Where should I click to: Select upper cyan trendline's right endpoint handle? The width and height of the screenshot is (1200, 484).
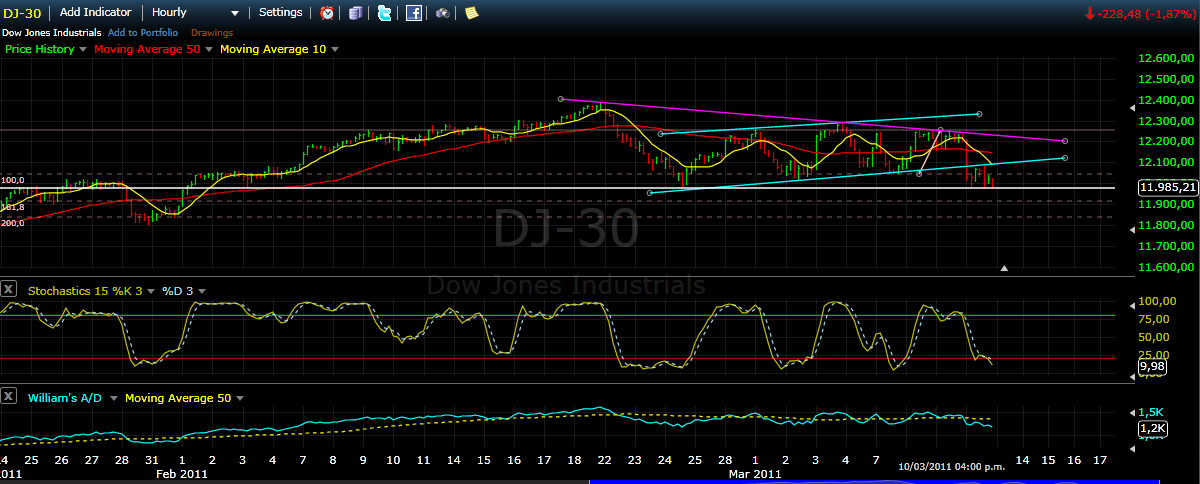(x=979, y=113)
